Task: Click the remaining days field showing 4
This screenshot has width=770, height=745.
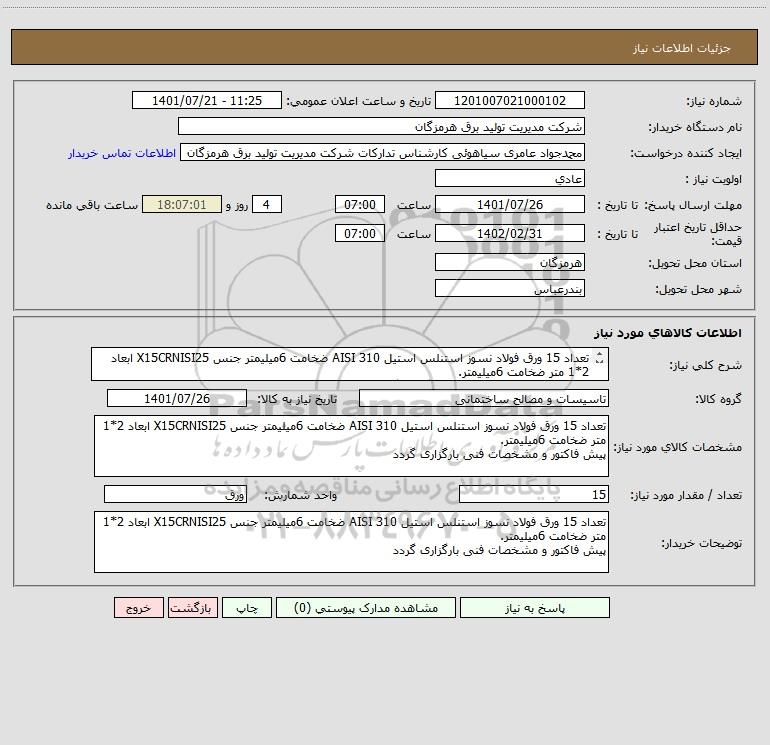Action: (x=267, y=204)
